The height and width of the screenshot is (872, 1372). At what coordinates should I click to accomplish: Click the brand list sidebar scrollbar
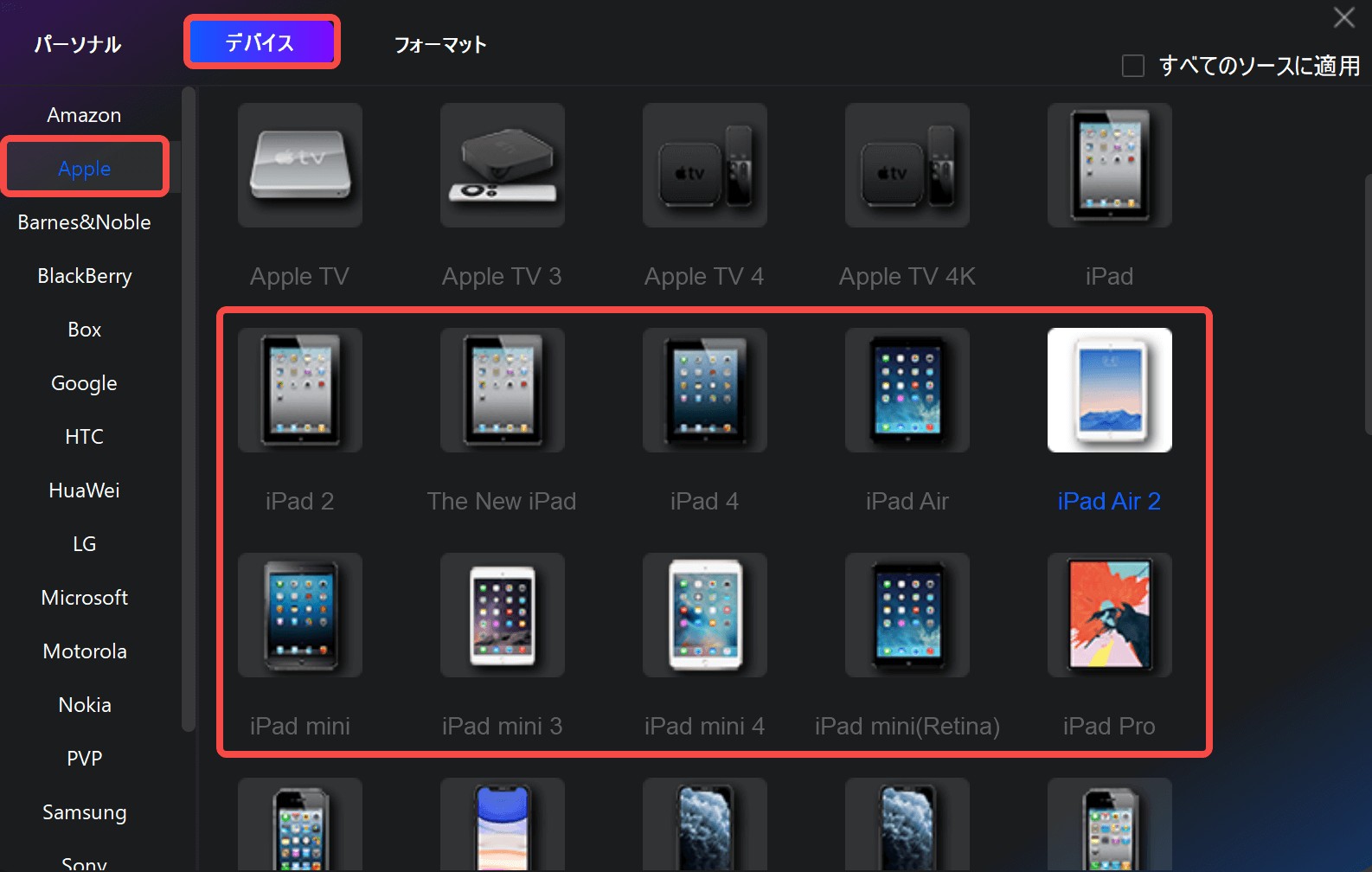[189, 408]
